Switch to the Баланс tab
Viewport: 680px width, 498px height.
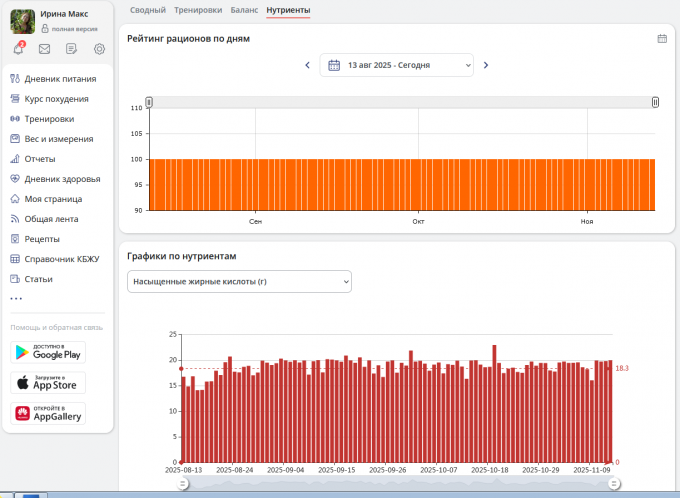tap(244, 9)
